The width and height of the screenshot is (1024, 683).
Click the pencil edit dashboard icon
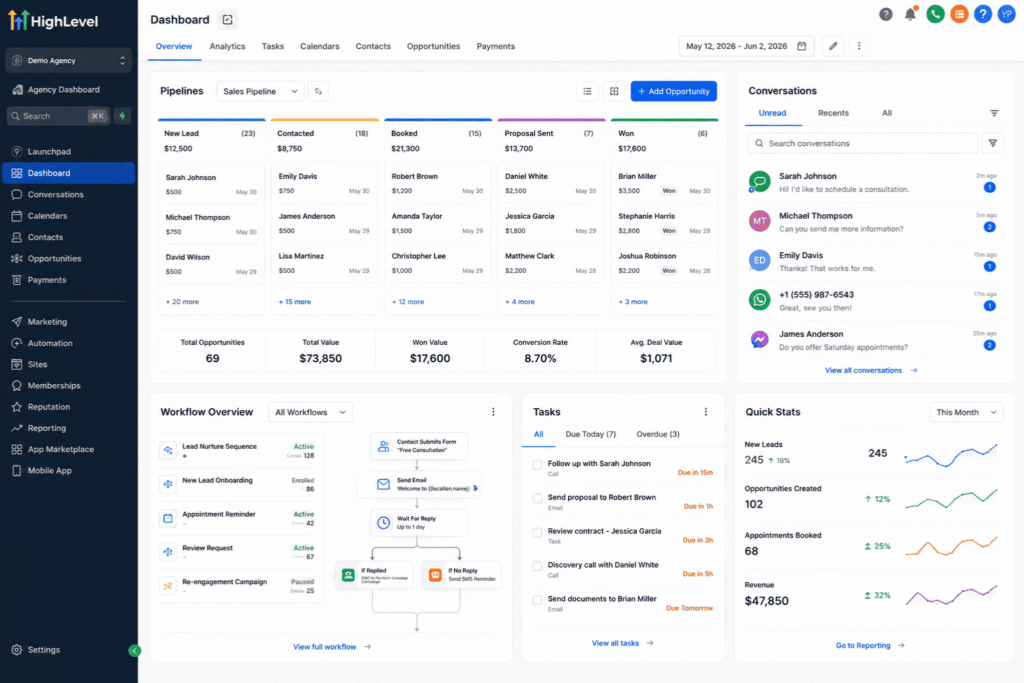click(833, 46)
